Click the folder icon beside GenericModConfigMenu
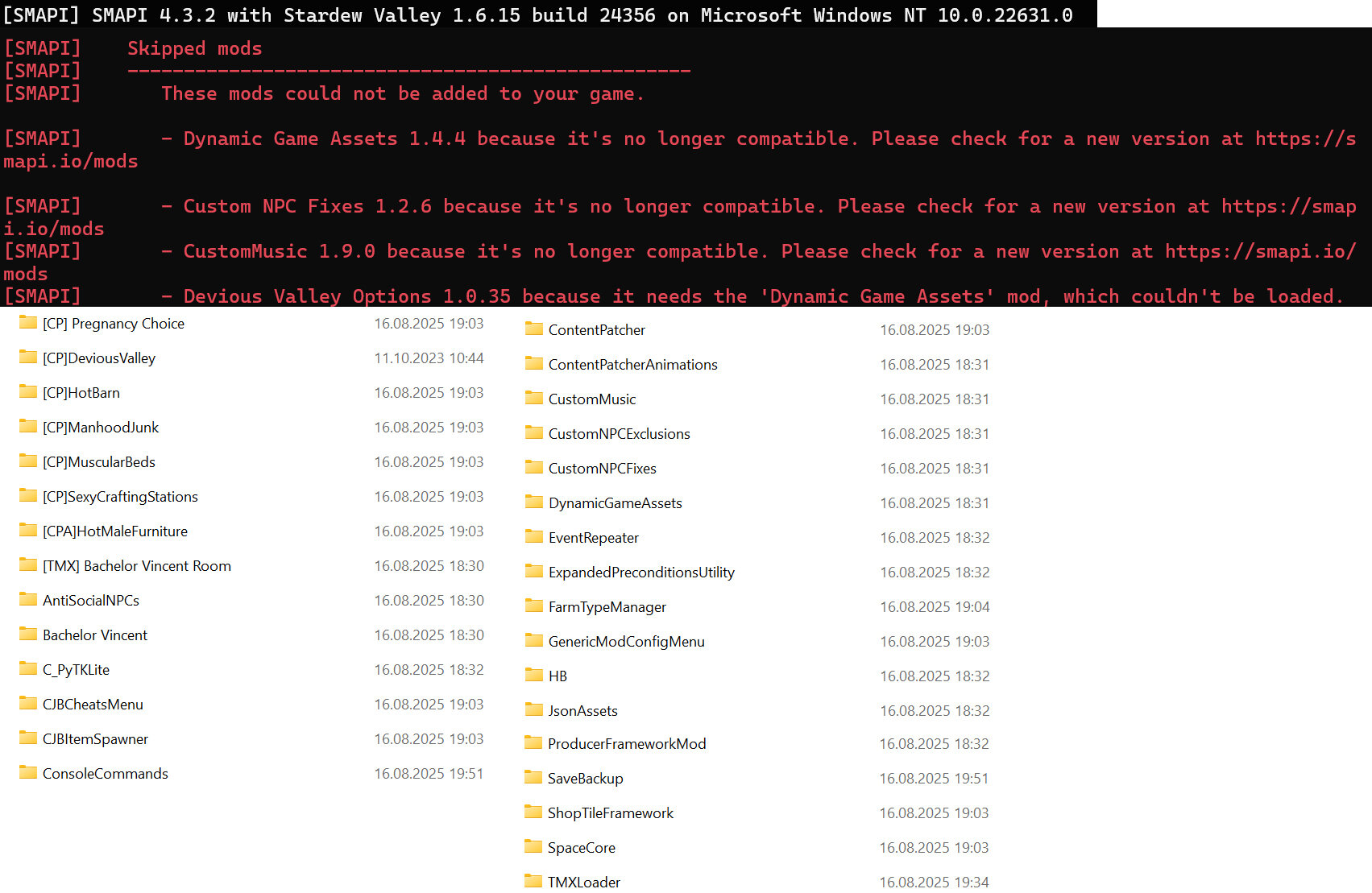The image size is (1372, 893). pos(533,641)
